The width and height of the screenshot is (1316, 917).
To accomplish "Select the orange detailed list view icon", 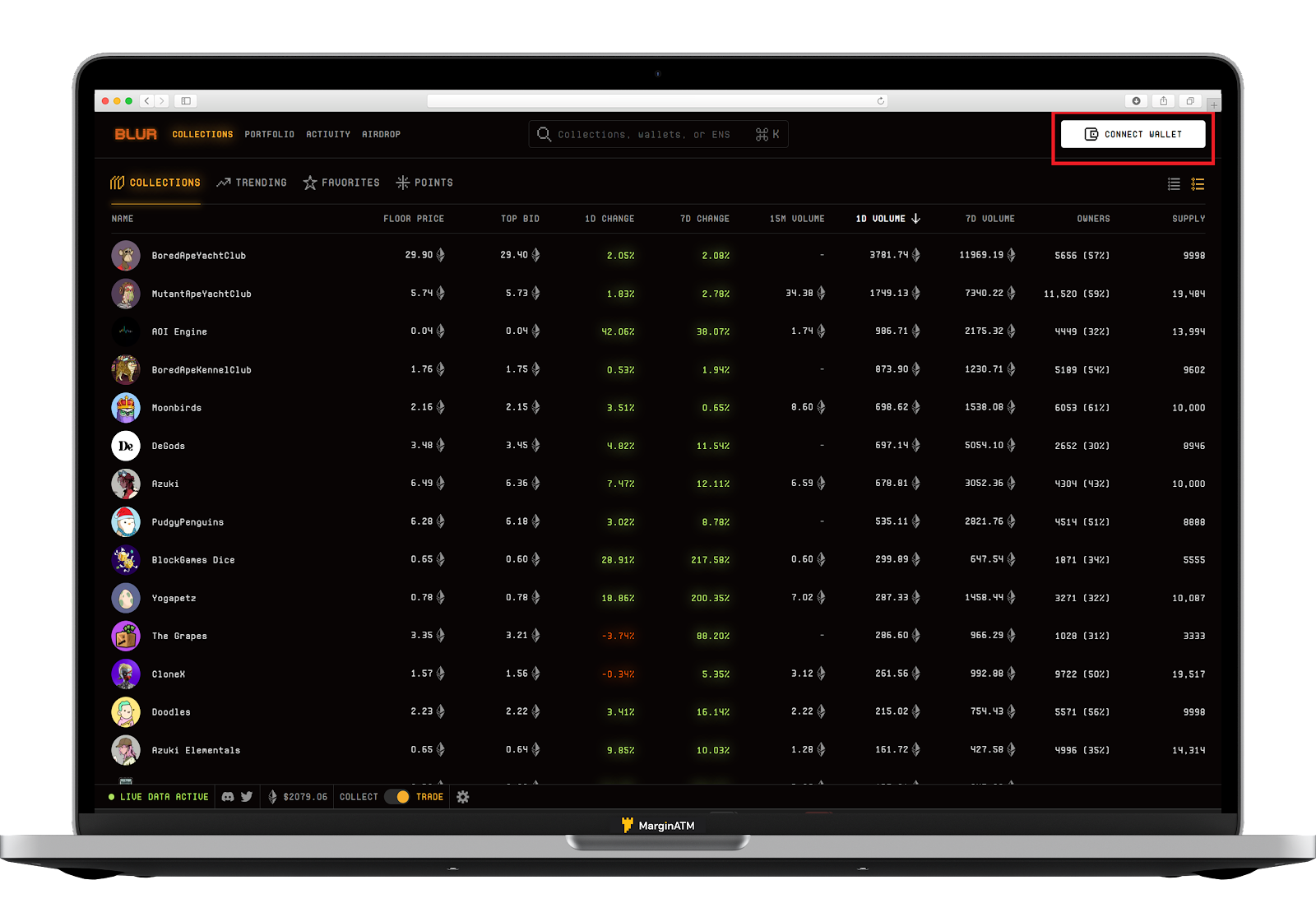I will (x=1198, y=184).
